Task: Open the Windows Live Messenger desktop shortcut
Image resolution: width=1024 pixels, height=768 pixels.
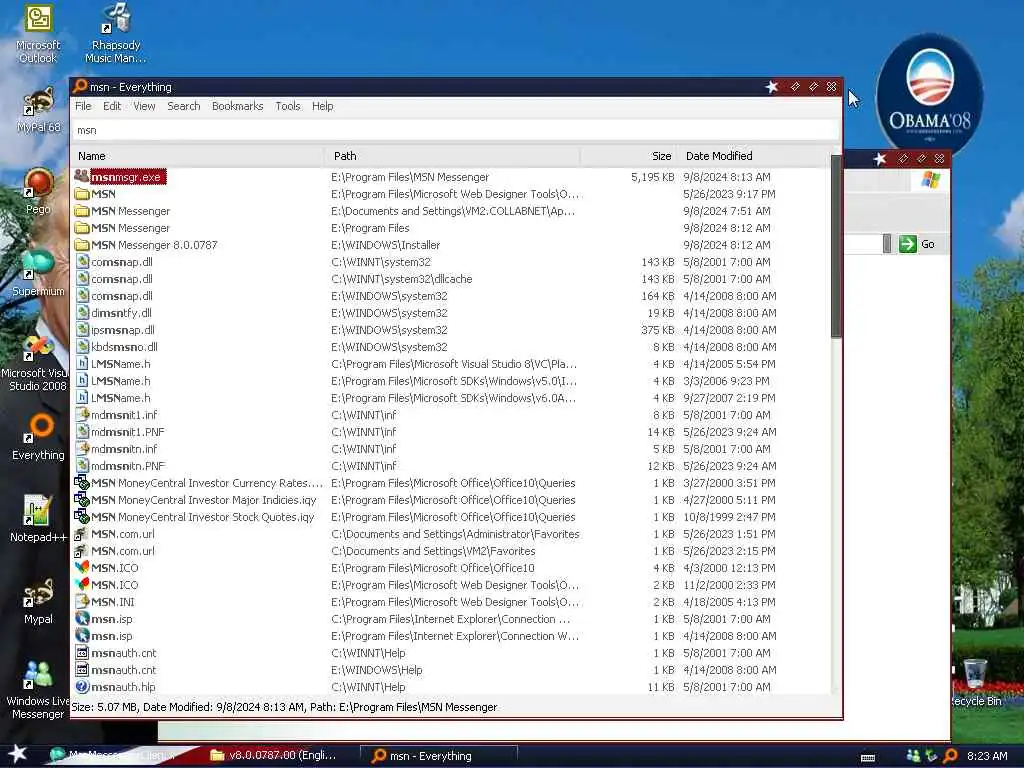Action: (37, 690)
